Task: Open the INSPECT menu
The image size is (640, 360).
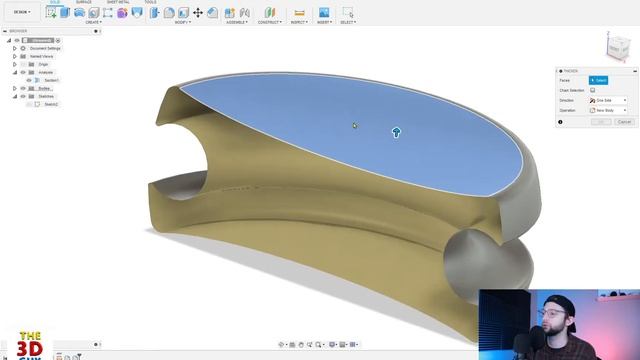Action: coord(299,22)
